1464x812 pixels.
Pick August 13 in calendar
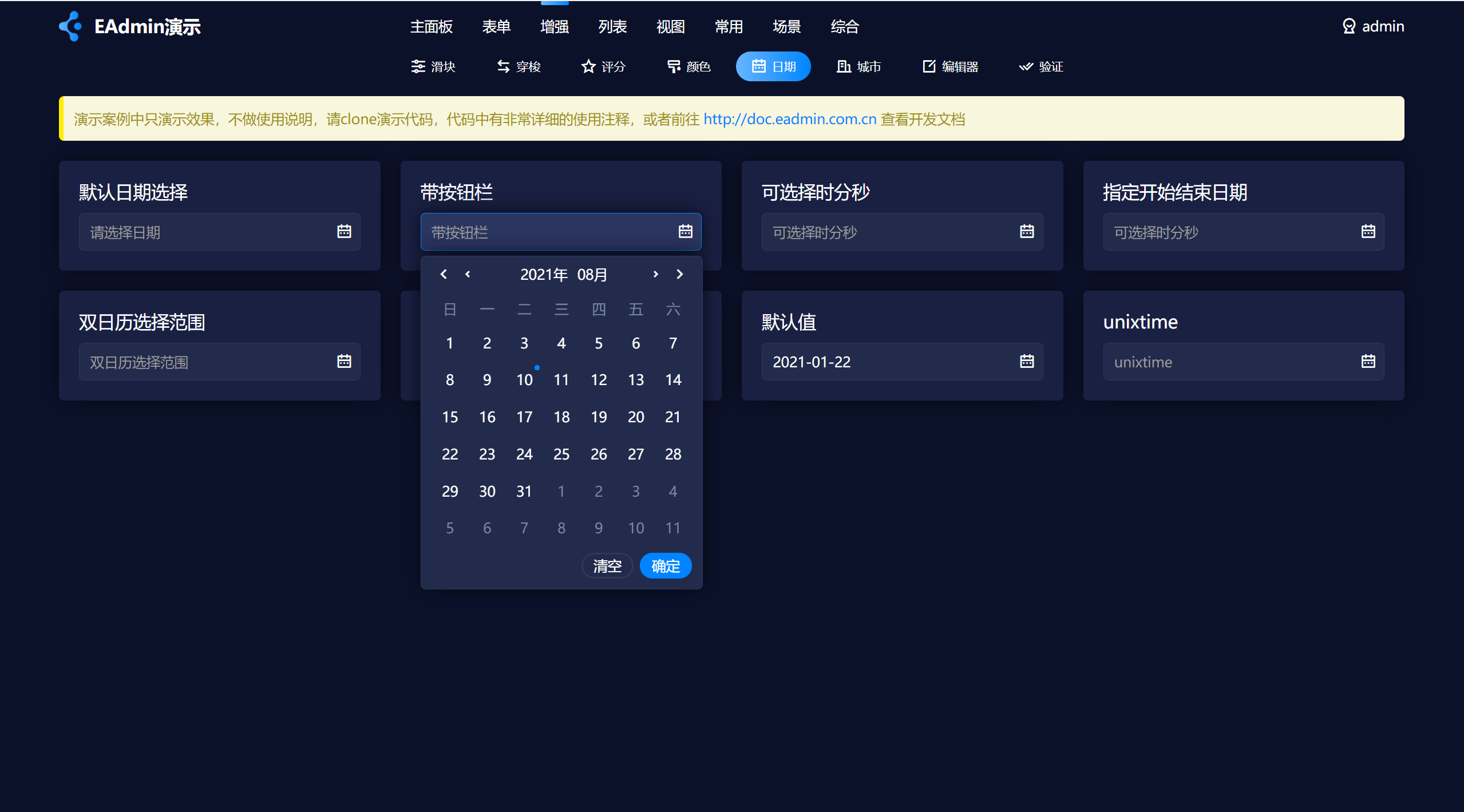point(636,379)
